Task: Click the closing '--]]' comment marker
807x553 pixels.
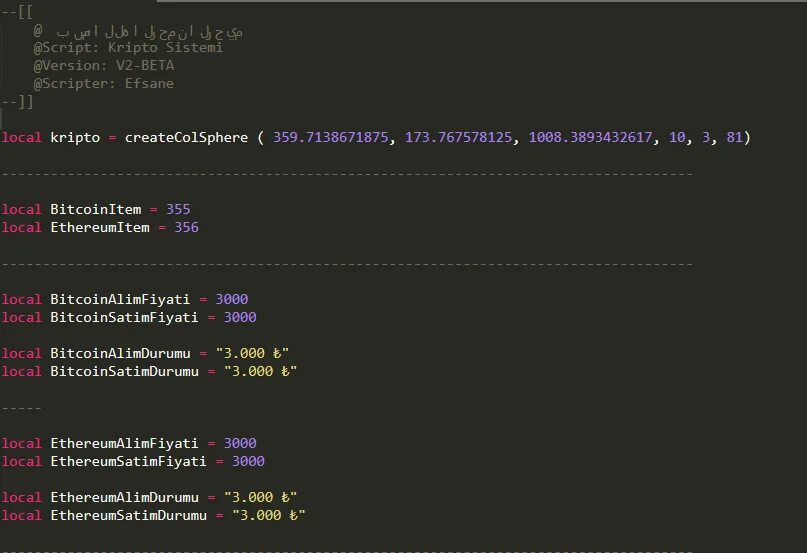Action: click(x=17, y=102)
